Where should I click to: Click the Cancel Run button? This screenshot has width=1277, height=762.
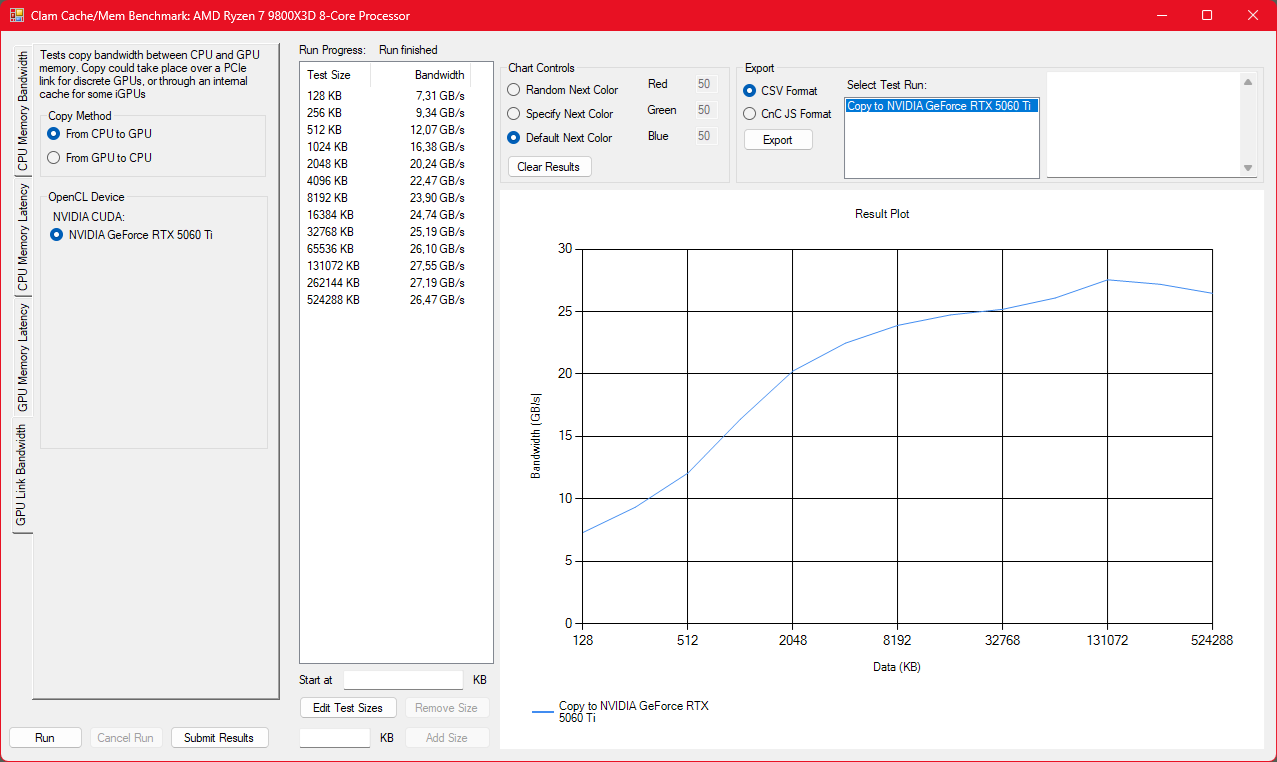[126, 738]
